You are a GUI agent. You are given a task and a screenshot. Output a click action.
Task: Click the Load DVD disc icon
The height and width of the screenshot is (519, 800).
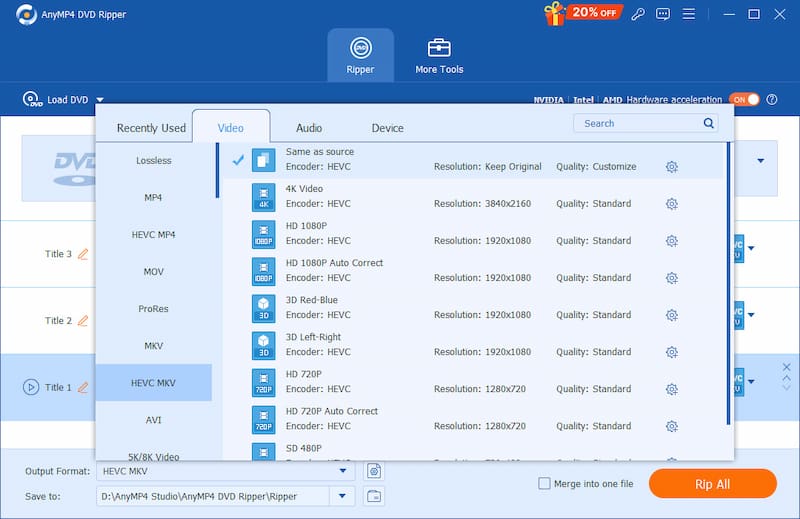[32, 99]
